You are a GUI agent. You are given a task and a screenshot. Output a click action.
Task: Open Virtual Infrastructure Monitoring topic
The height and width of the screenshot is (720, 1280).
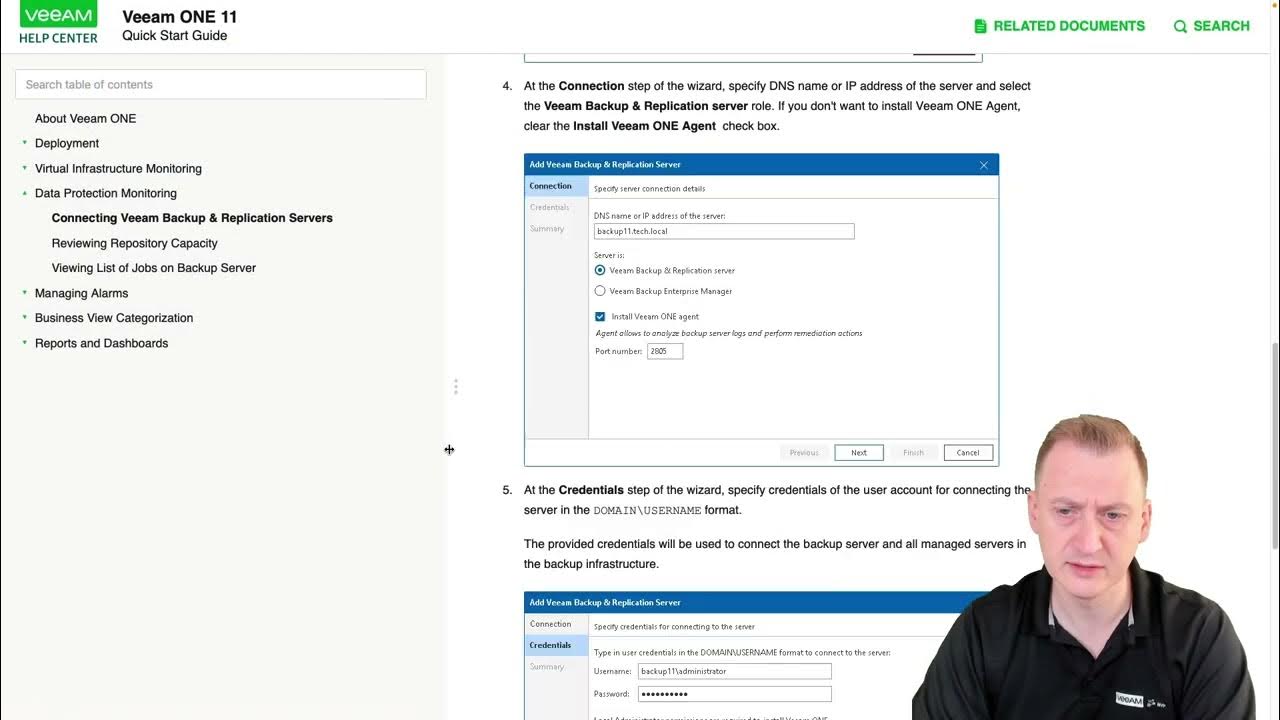point(118,168)
